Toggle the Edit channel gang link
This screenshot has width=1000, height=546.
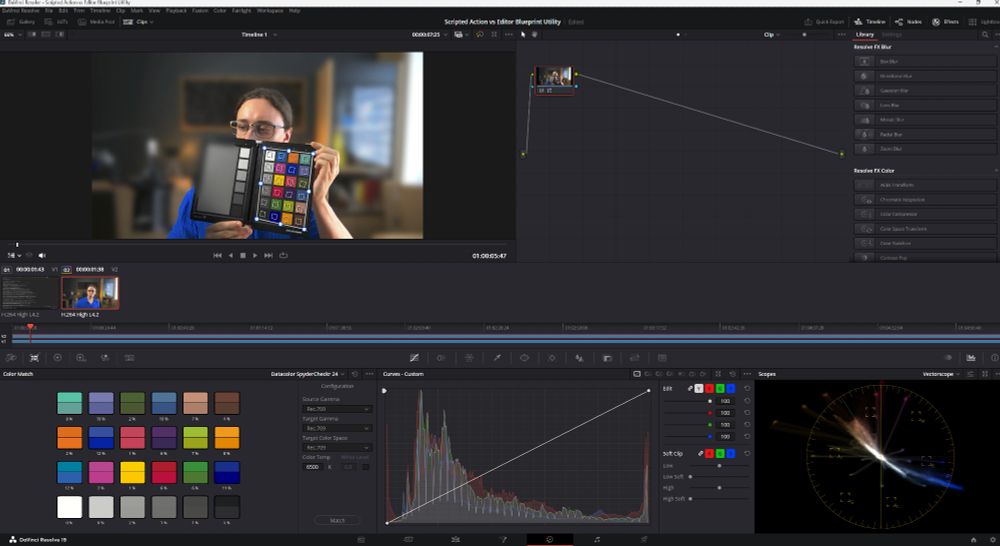pos(689,388)
